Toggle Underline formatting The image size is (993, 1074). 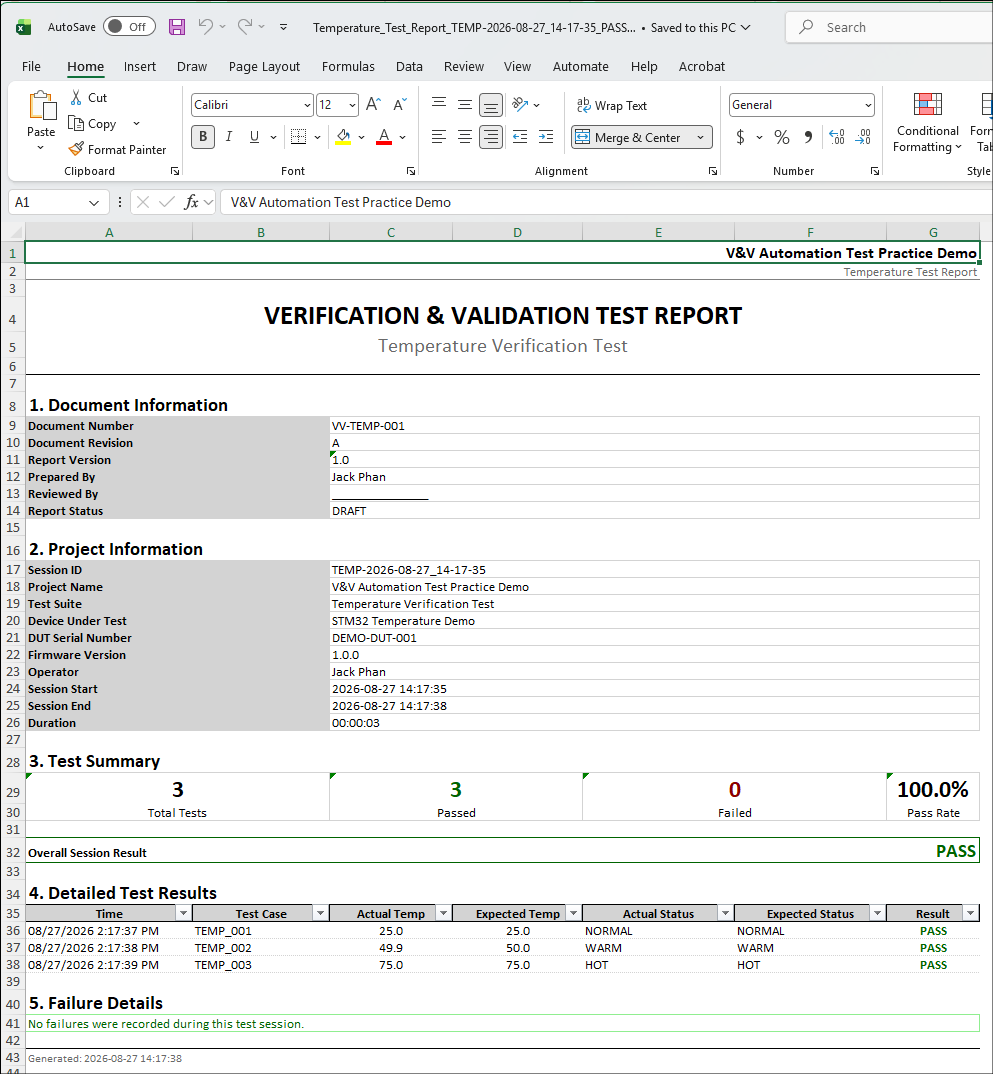[254, 137]
